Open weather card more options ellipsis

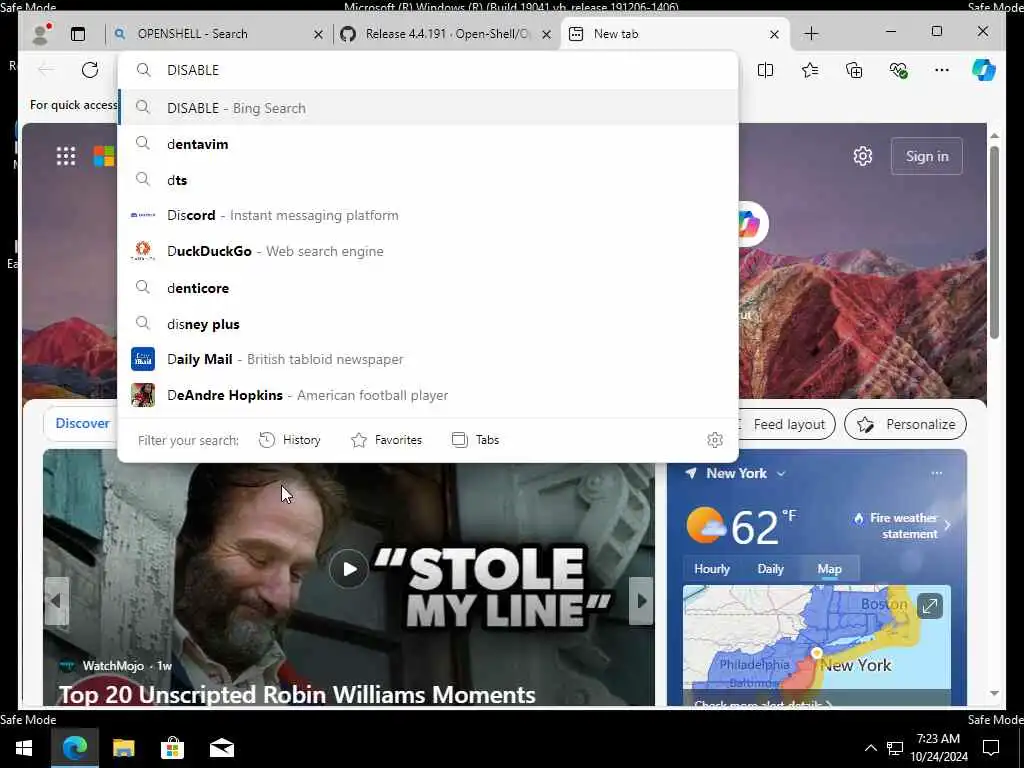[936, 473]
